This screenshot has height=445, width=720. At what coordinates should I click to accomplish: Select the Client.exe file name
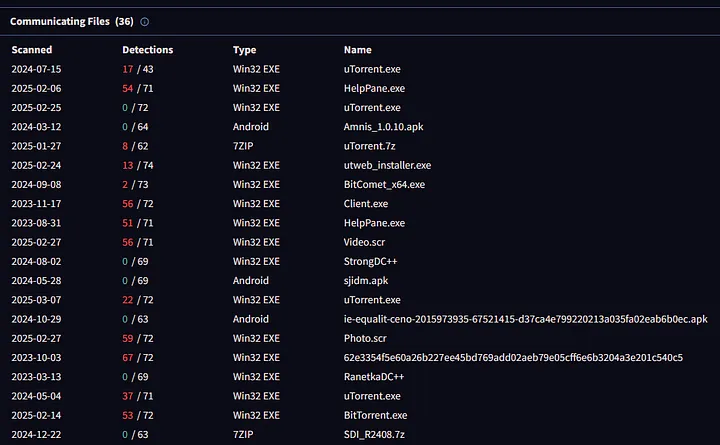click(366, 204)
